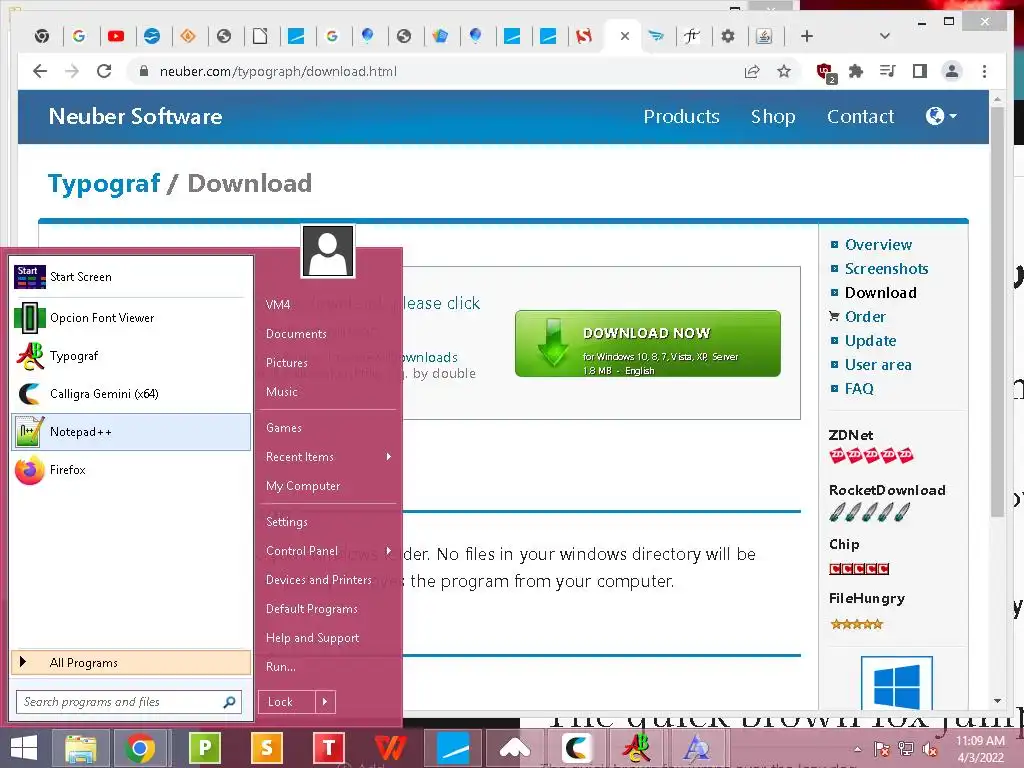Open Help and Support
This screenshot has width=1024, height=768.
click(x=312, y=638)
